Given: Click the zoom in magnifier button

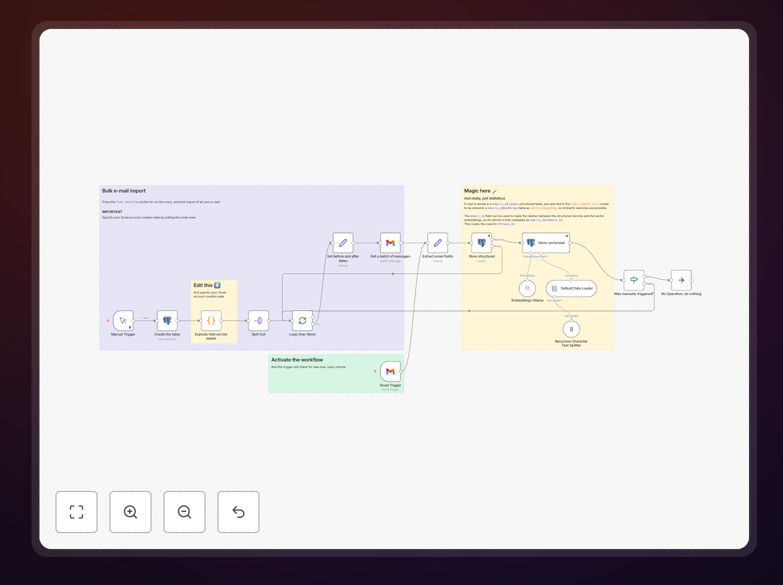Looking at the screenshot, I should click(x=130, y=512).
